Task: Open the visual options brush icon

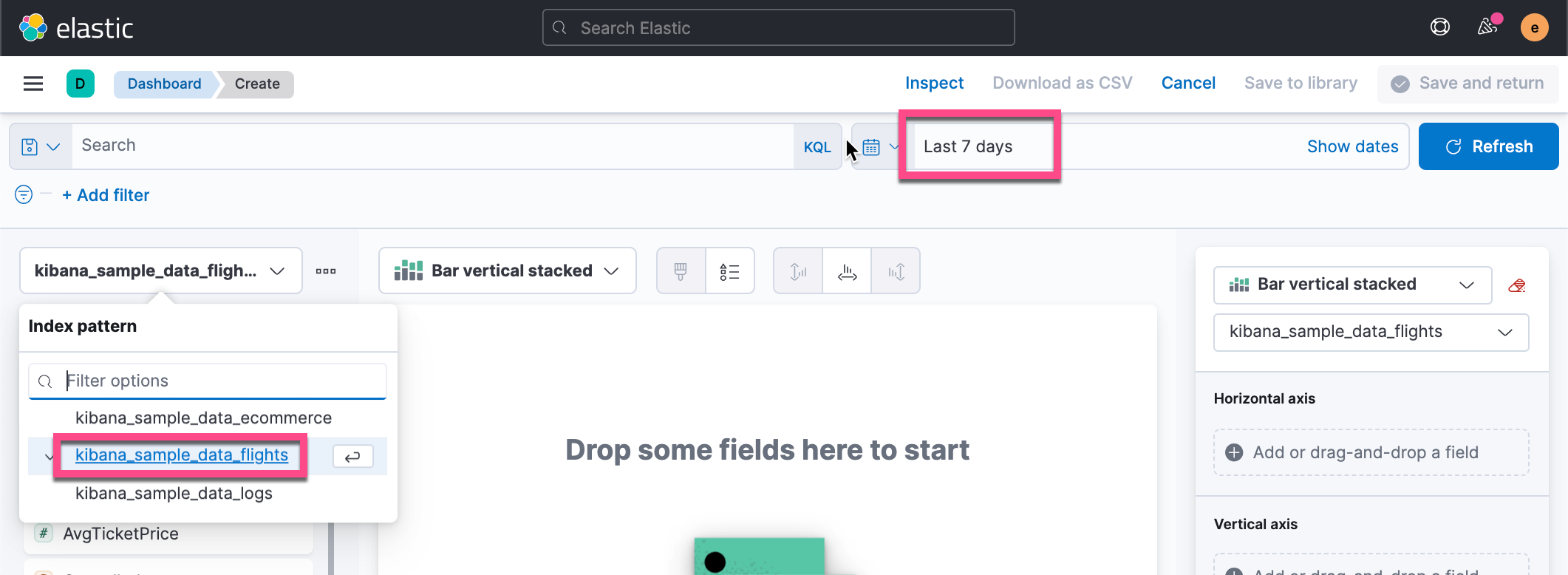Action: (x=681, y=271)
